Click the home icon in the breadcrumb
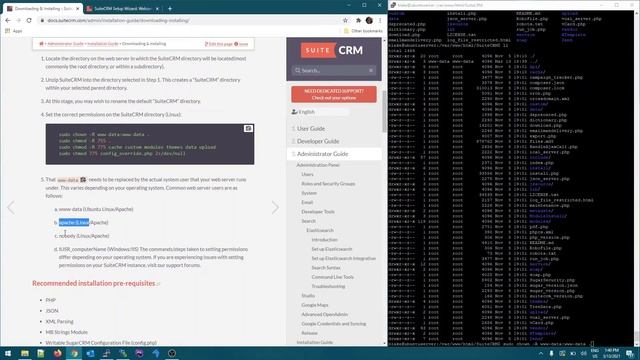The image size is (640, 360). pyautogui.click(x=41, y=44)
